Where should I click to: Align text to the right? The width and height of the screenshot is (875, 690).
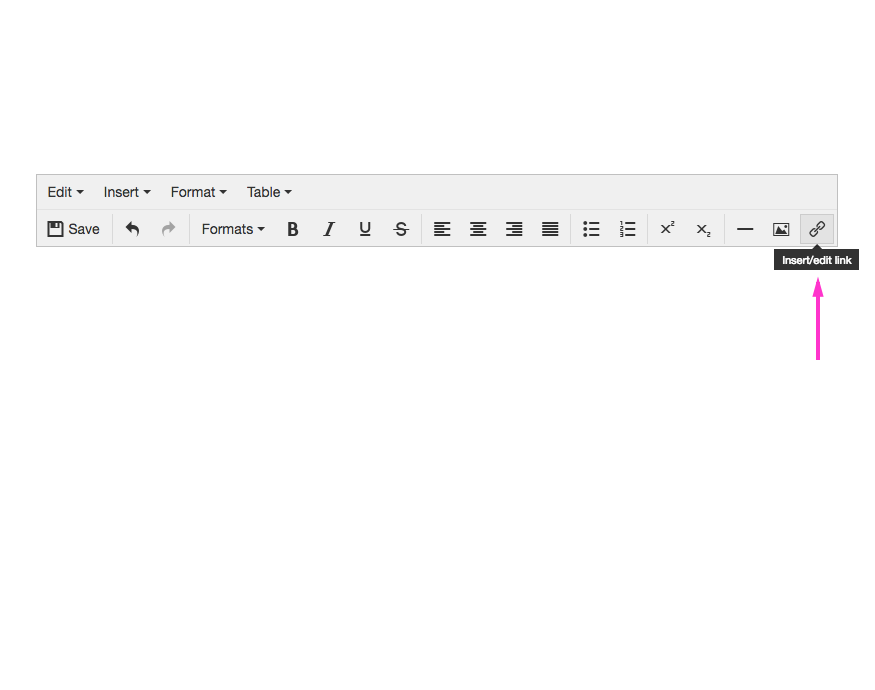point(514,229)
